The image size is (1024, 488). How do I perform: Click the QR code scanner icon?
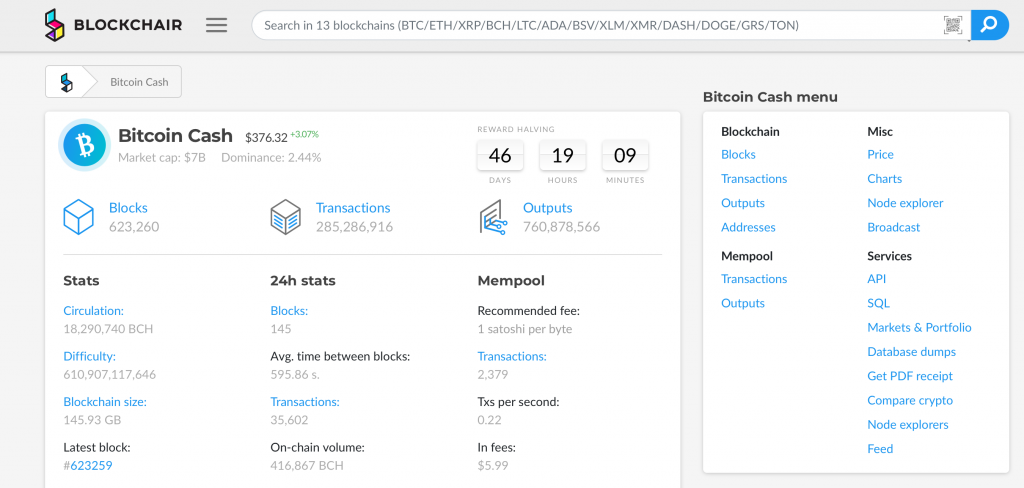953,25
